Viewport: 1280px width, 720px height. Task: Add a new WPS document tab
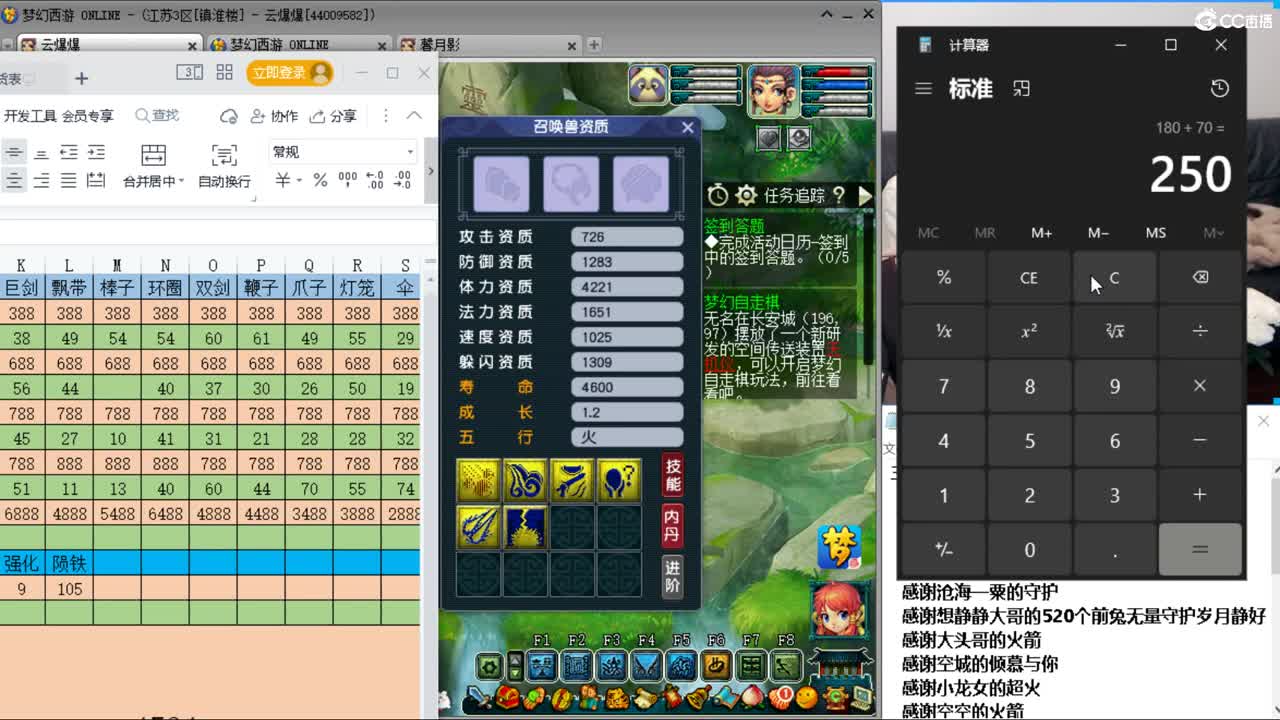(82, 78)
